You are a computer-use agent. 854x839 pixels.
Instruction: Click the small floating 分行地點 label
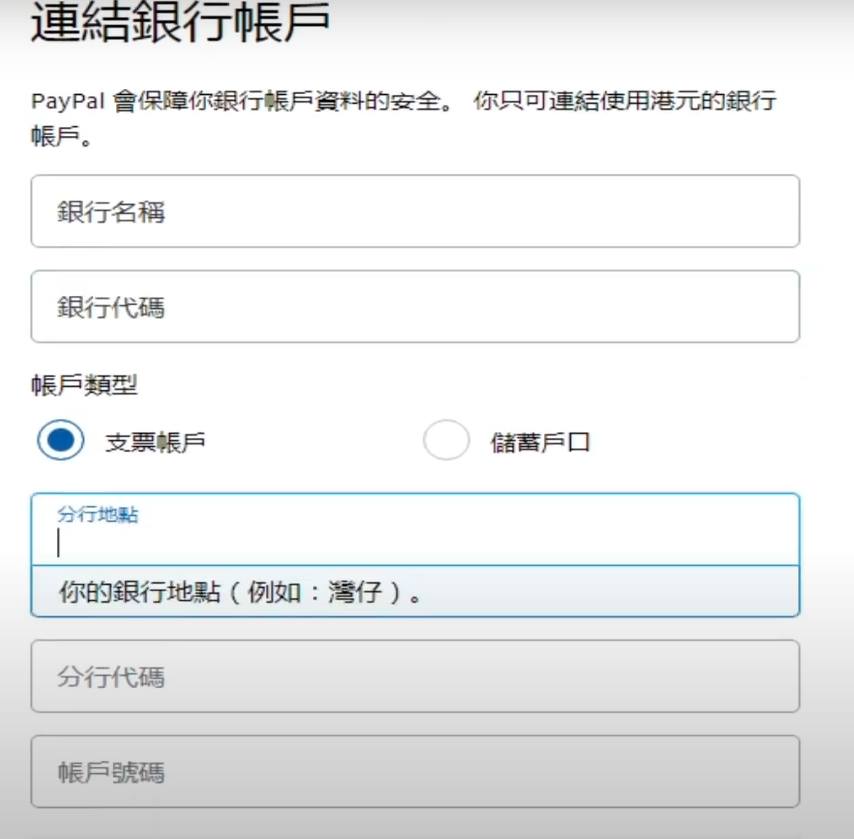pyautogui.click(x=98, y=516)
